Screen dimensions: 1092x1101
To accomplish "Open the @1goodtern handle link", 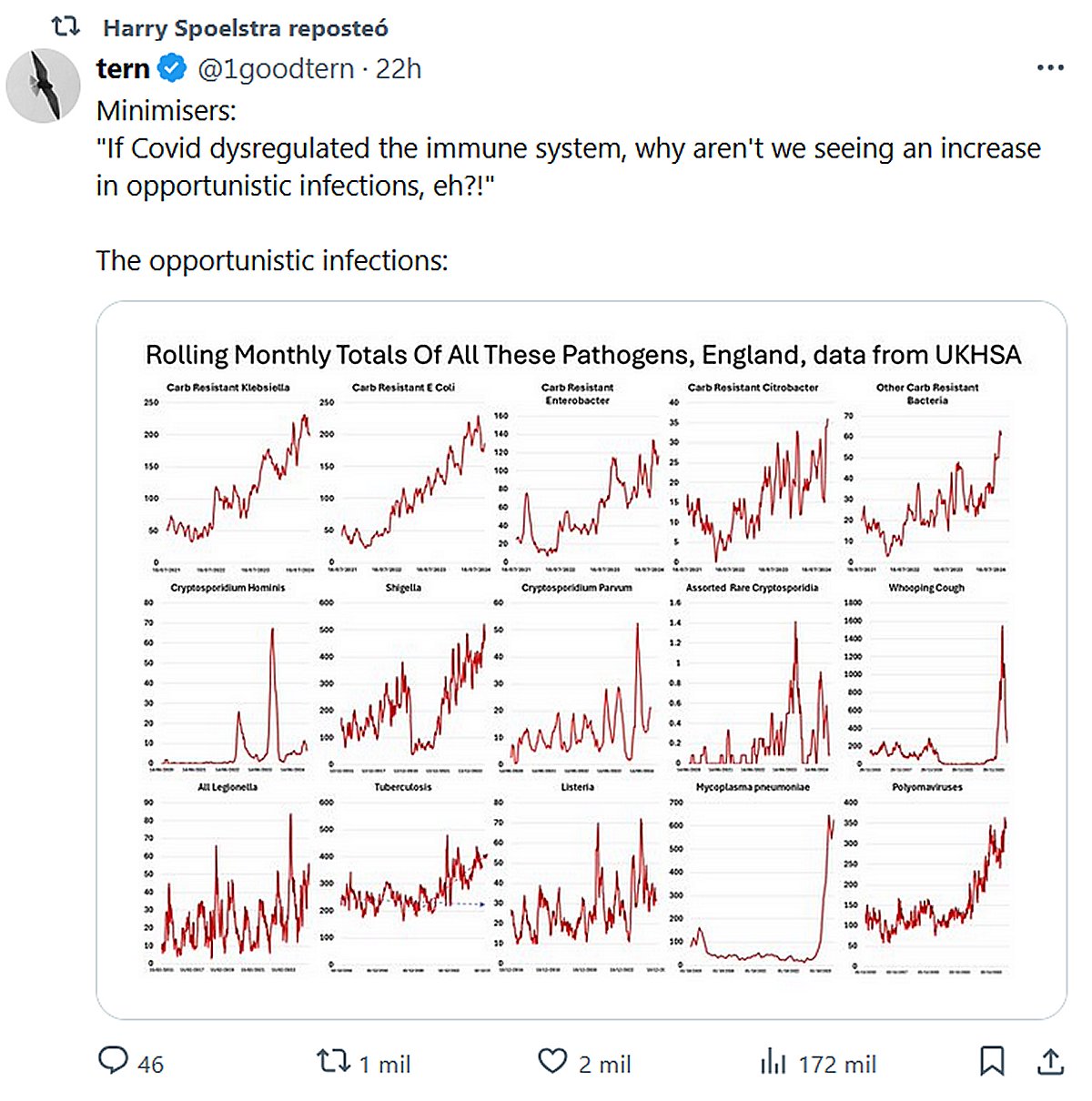I will pos(276,68).
